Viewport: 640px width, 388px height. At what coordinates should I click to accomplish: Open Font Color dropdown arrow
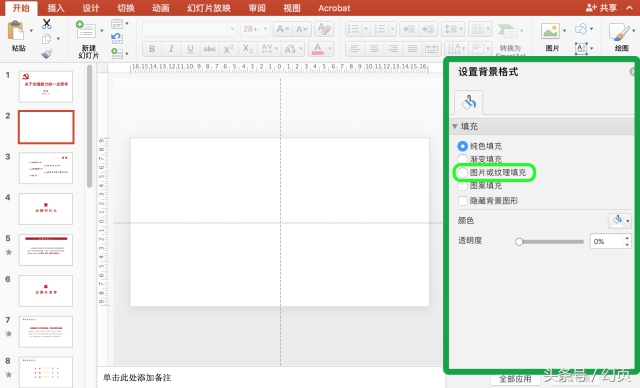330,49
